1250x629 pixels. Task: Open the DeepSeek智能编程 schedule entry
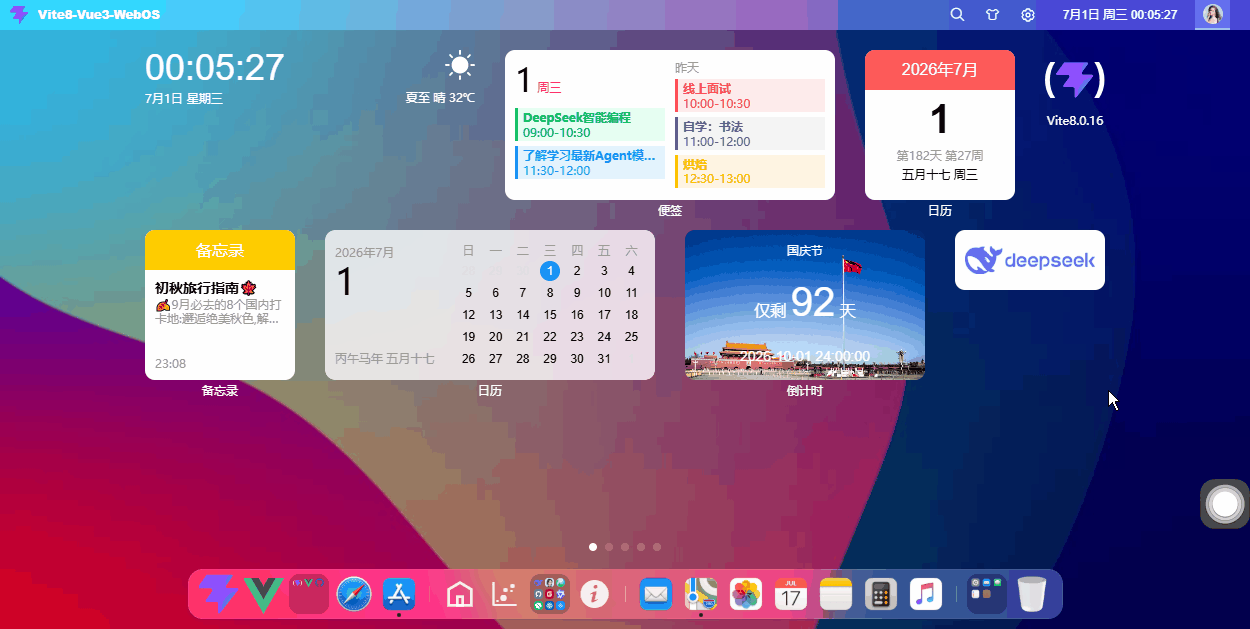[x=590, y=125]
